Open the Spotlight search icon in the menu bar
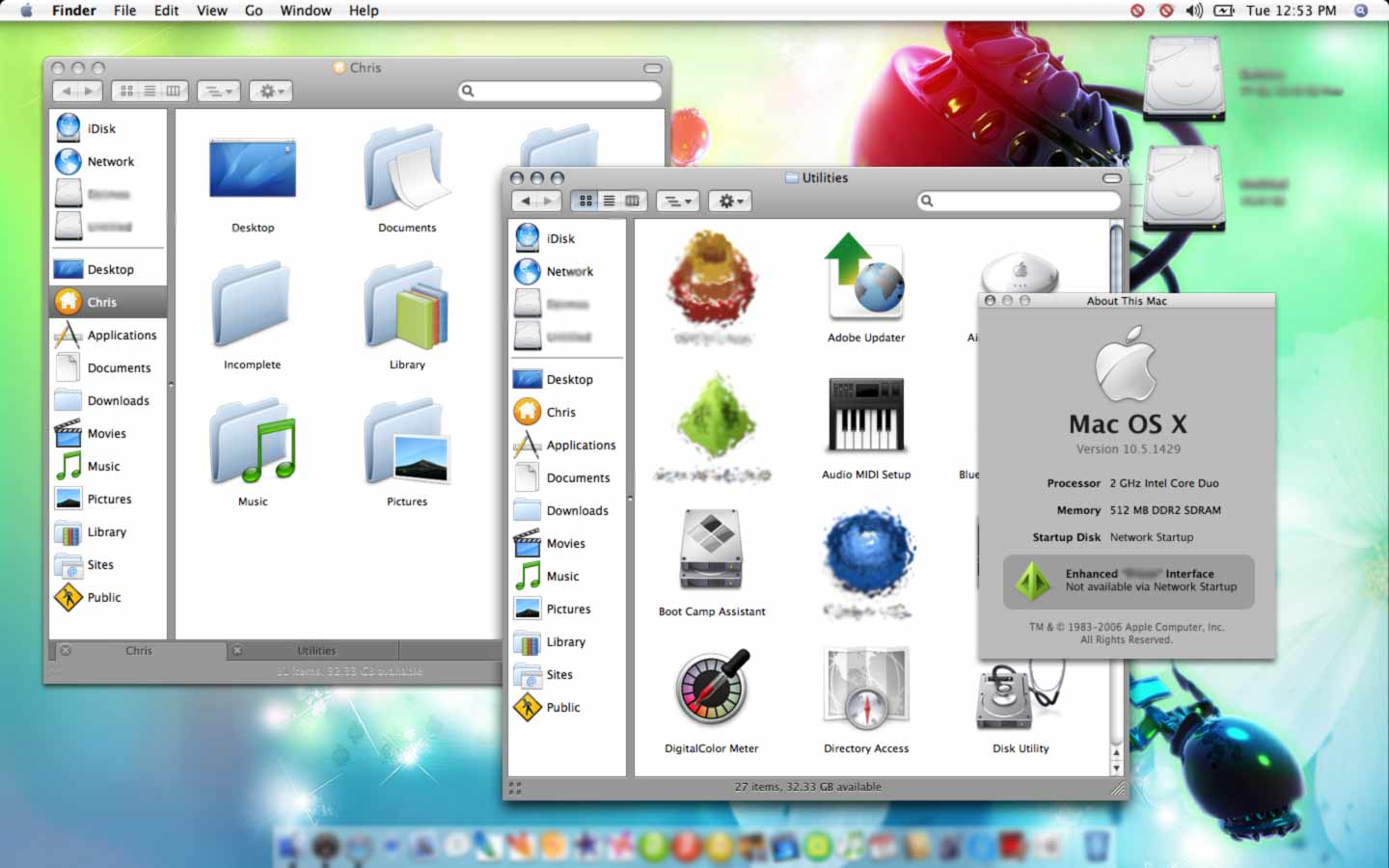 coord(1361,11)
